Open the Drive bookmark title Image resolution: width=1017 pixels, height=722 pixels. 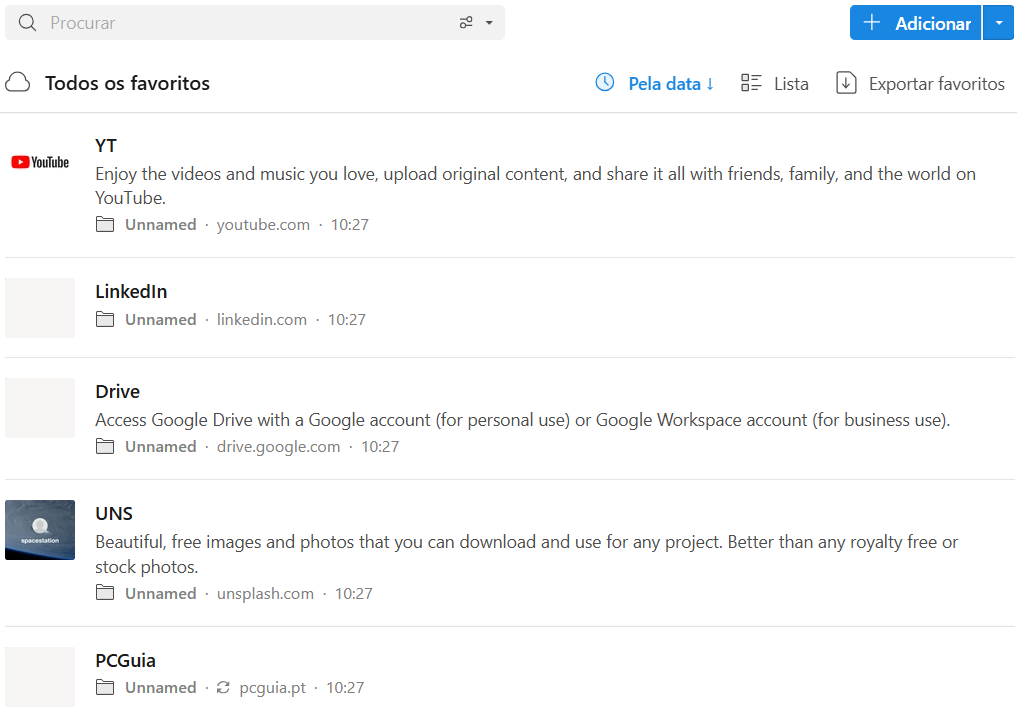click(117, 391)
